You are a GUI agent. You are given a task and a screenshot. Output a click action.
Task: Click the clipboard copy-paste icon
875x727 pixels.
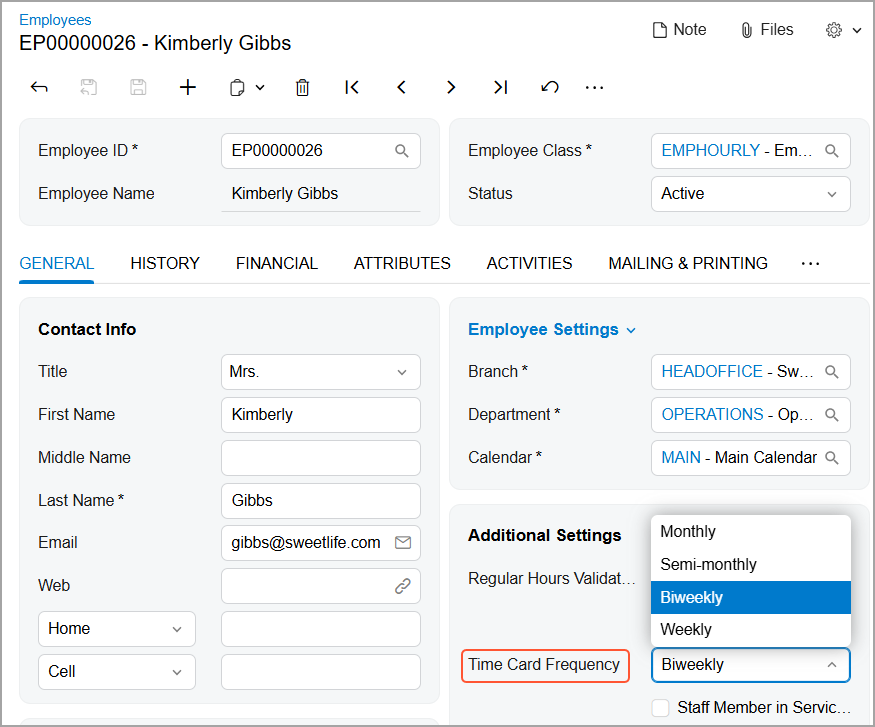coord(237,88)
